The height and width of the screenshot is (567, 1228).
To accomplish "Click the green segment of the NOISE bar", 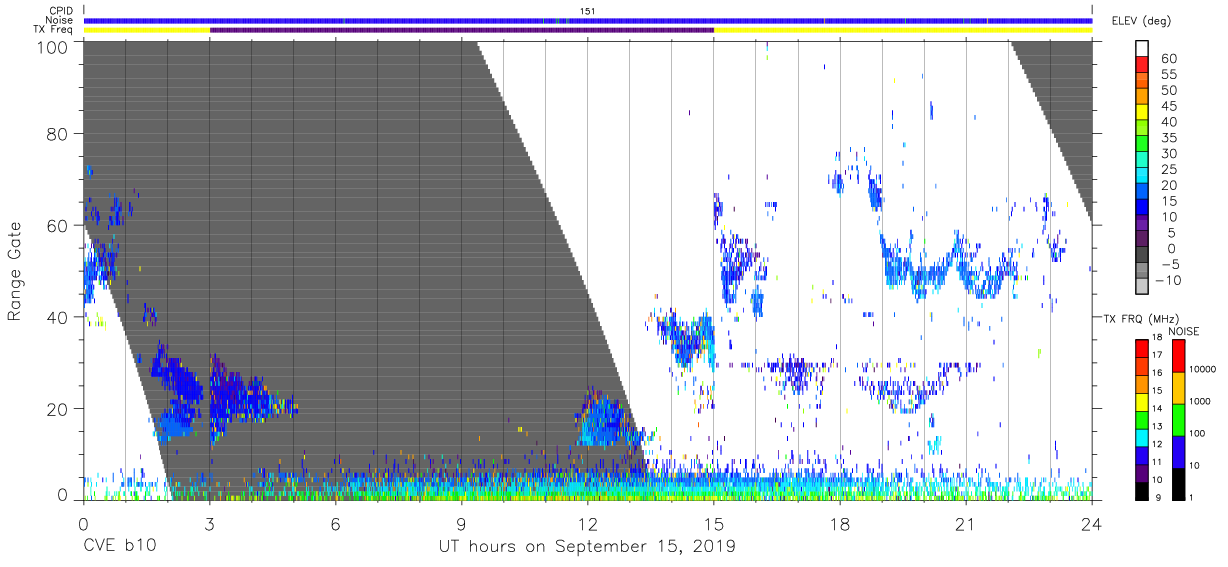I will (x=1178, y=420).
